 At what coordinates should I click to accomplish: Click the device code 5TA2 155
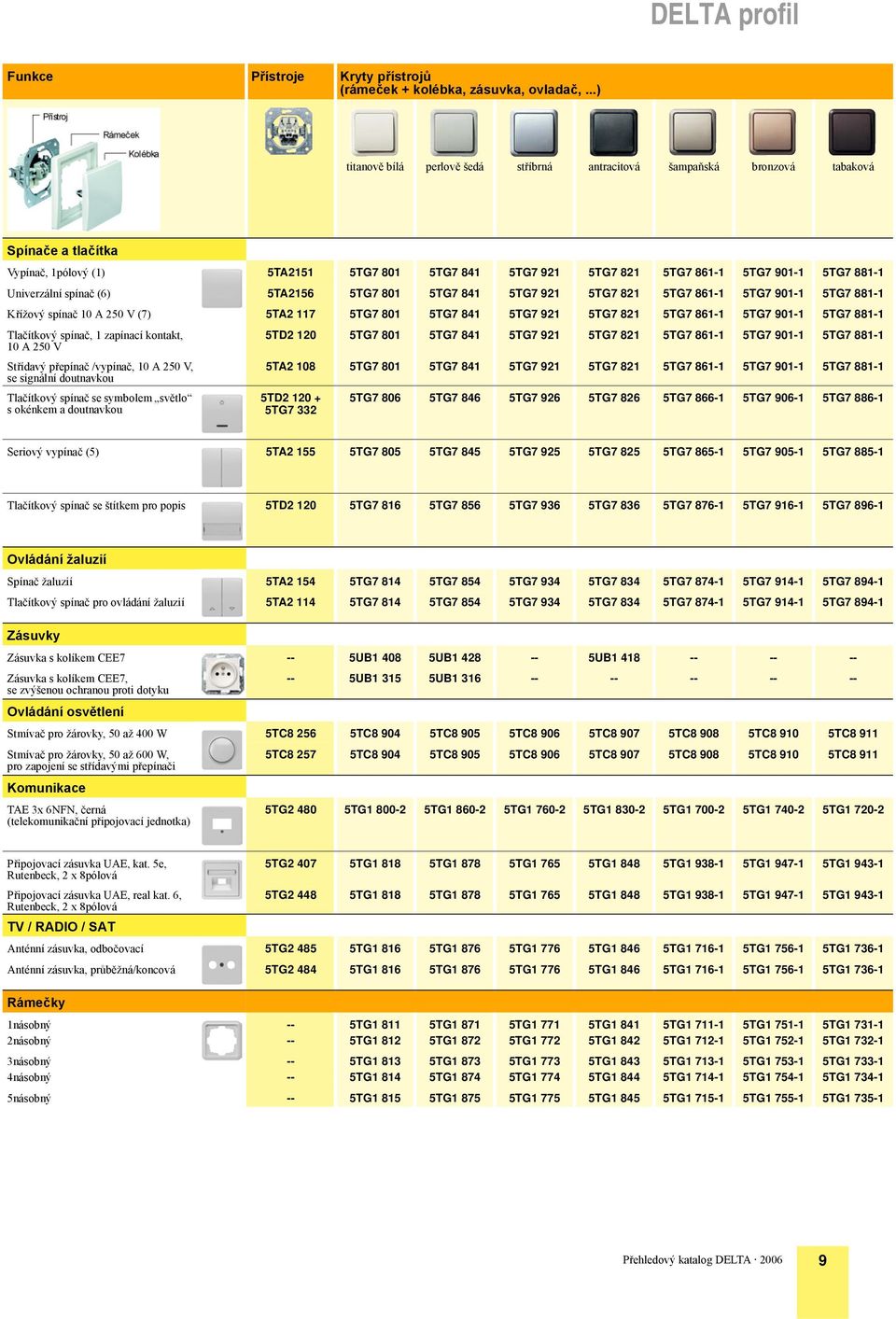click(x=290, y=452)
